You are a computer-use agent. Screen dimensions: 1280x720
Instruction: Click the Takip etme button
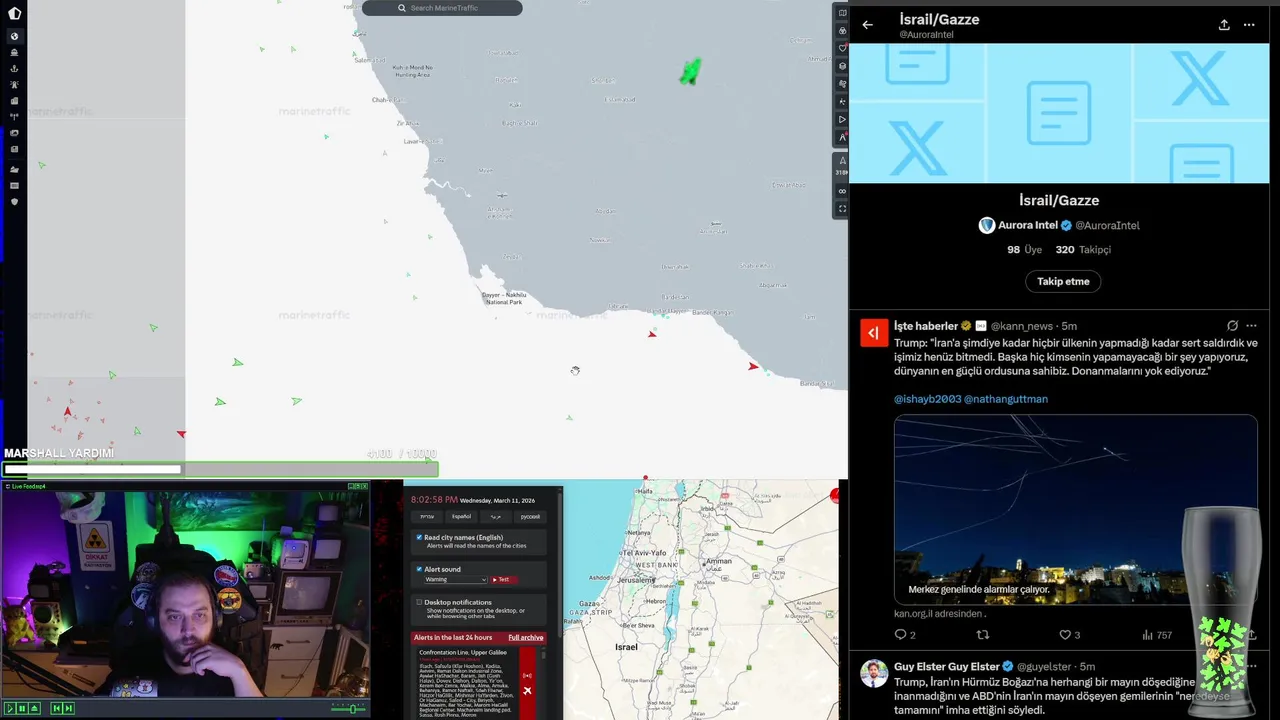(1063, 282)
